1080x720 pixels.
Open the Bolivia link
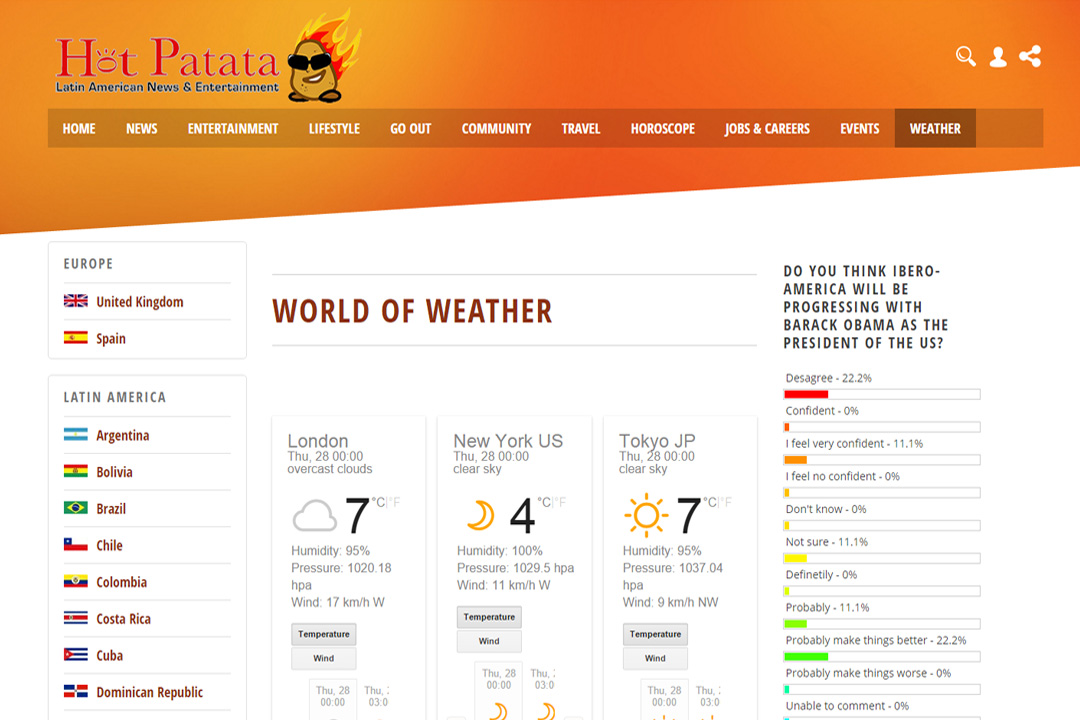pos(114,472)
